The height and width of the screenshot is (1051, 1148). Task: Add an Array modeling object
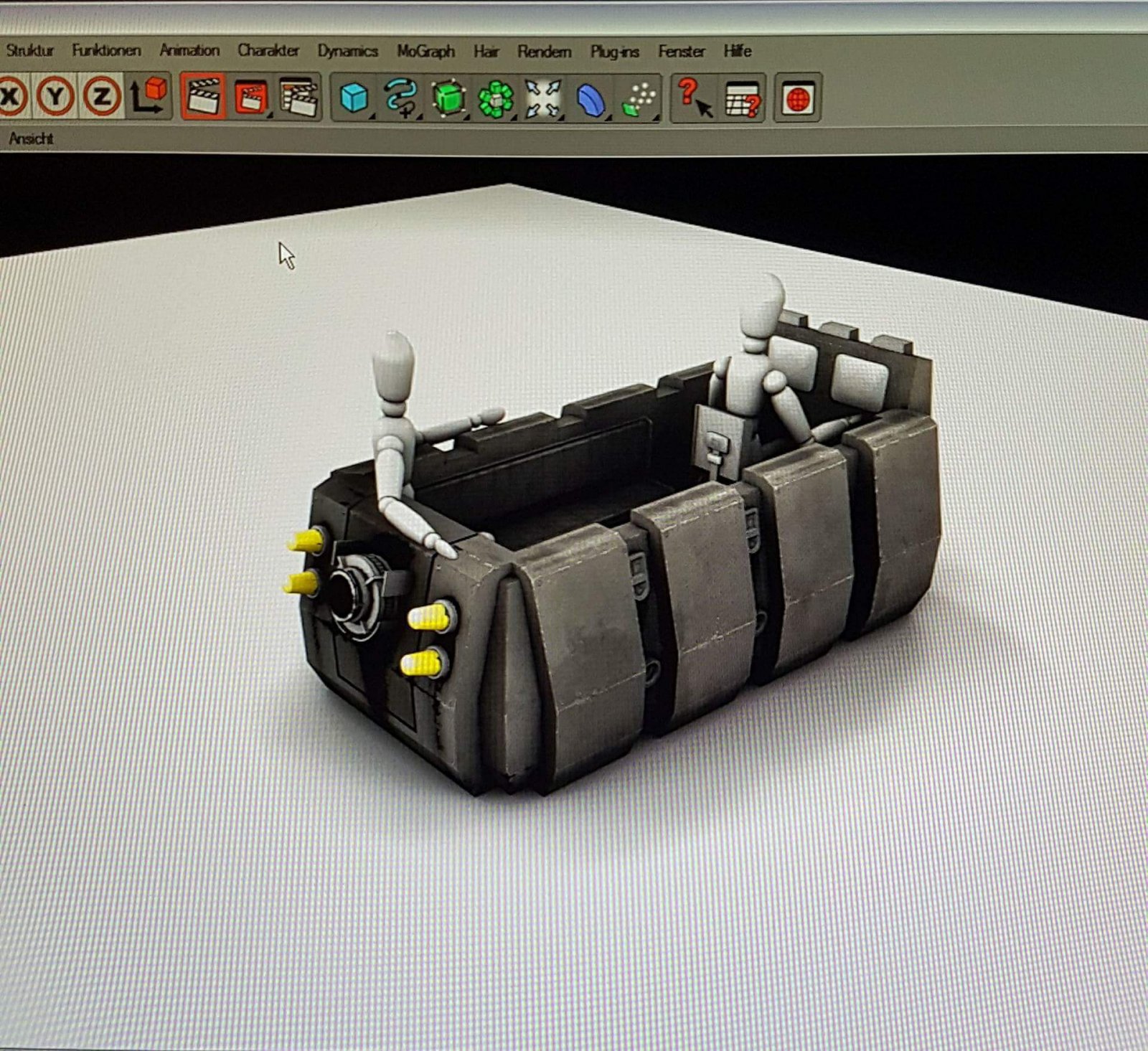[x=496, y=98]
